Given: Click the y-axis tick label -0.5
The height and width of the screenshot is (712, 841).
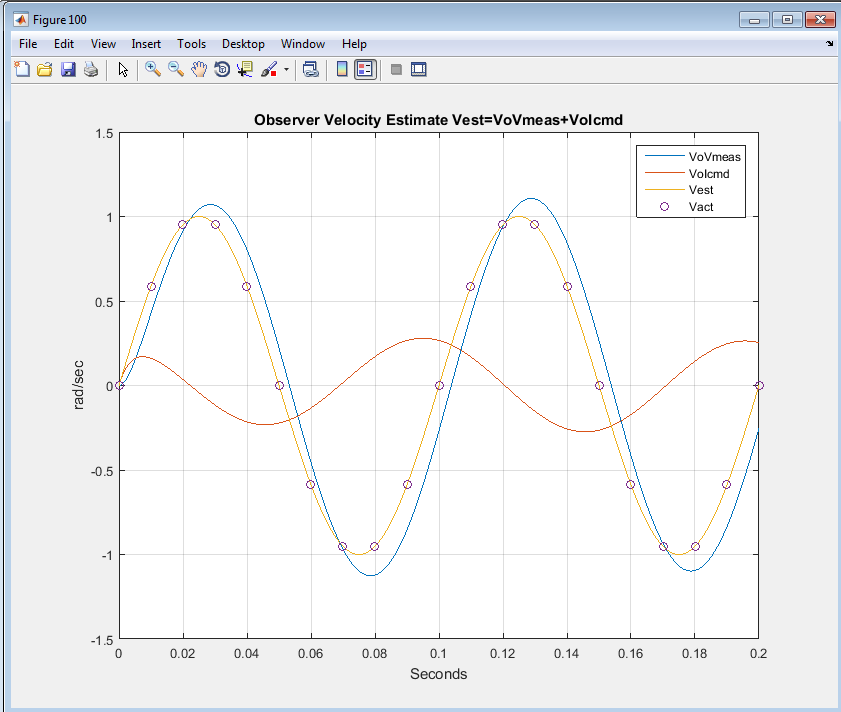Looking at the screenshot, I should point(102,471).
